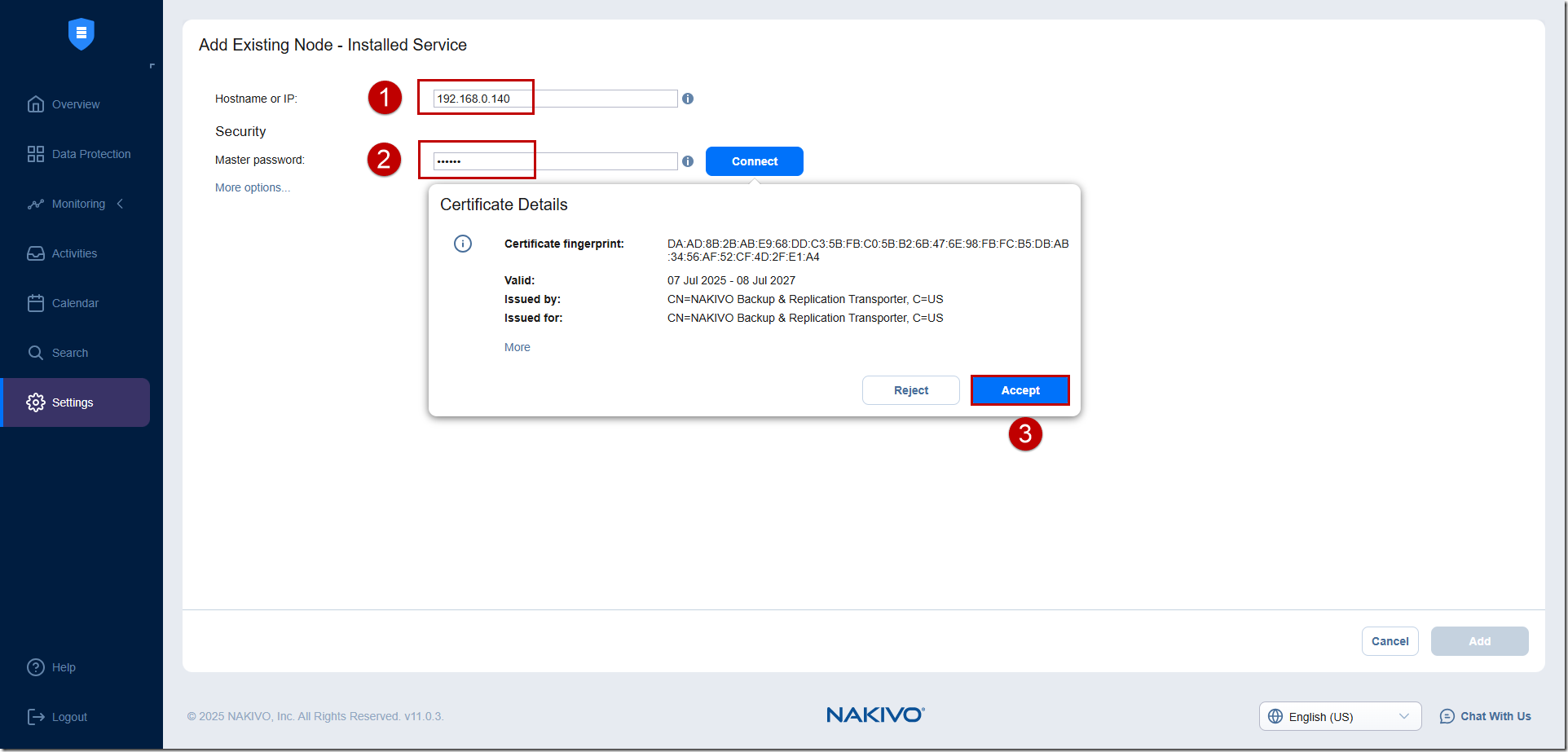
Task: Click info icon next to Hostname field
Action: click(688, 99)
